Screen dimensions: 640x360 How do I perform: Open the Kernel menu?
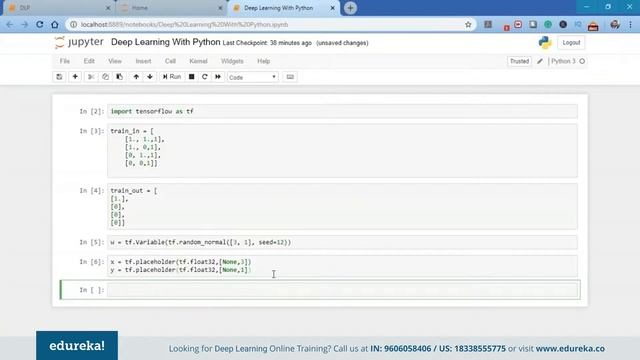[198, 61]
